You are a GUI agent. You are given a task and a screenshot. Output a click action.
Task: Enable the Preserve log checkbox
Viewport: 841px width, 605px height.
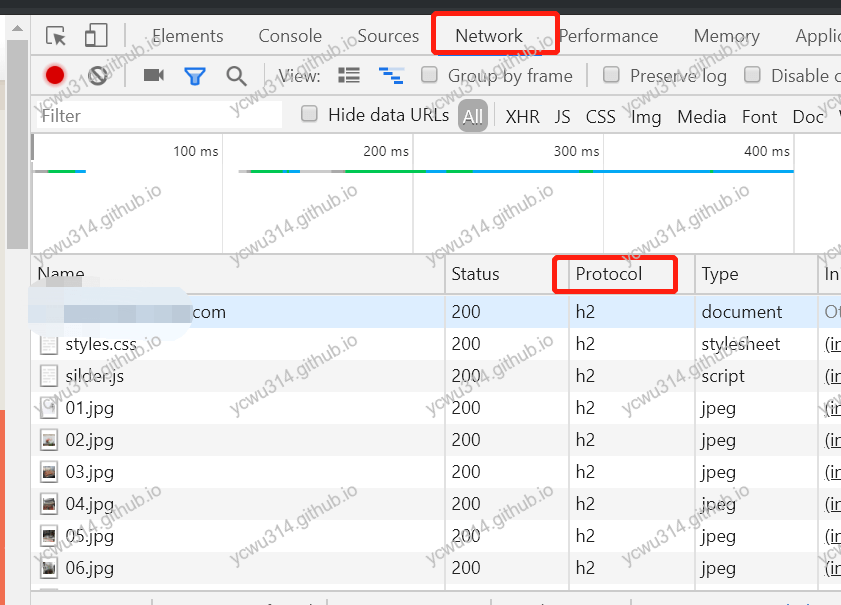coord(611,75)
